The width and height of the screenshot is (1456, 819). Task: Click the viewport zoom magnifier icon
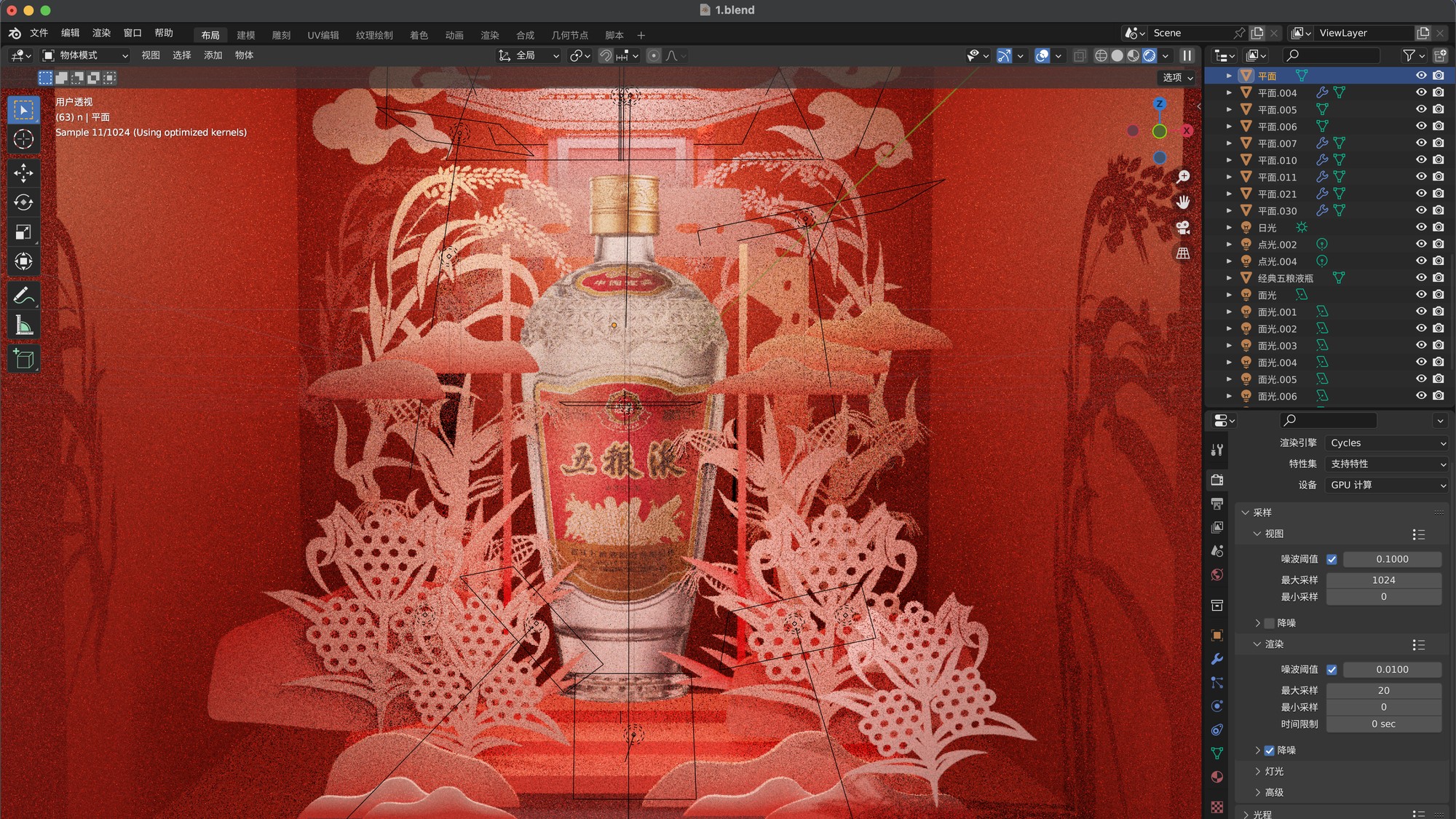coord(1183,177)
